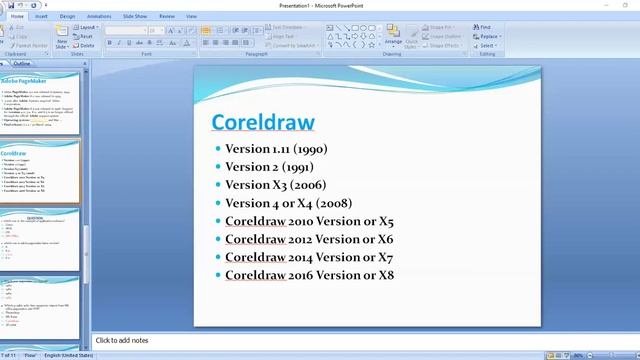The width and height of the screenshot is (640, 360).
Task: Switch to the Outline pane tab
Action: coord(22,64)
